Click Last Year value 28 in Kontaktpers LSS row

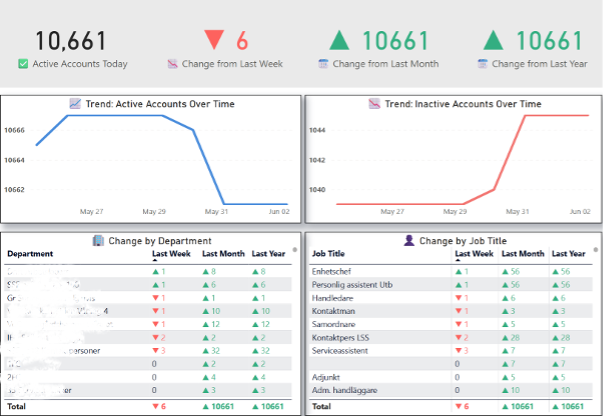561,338
